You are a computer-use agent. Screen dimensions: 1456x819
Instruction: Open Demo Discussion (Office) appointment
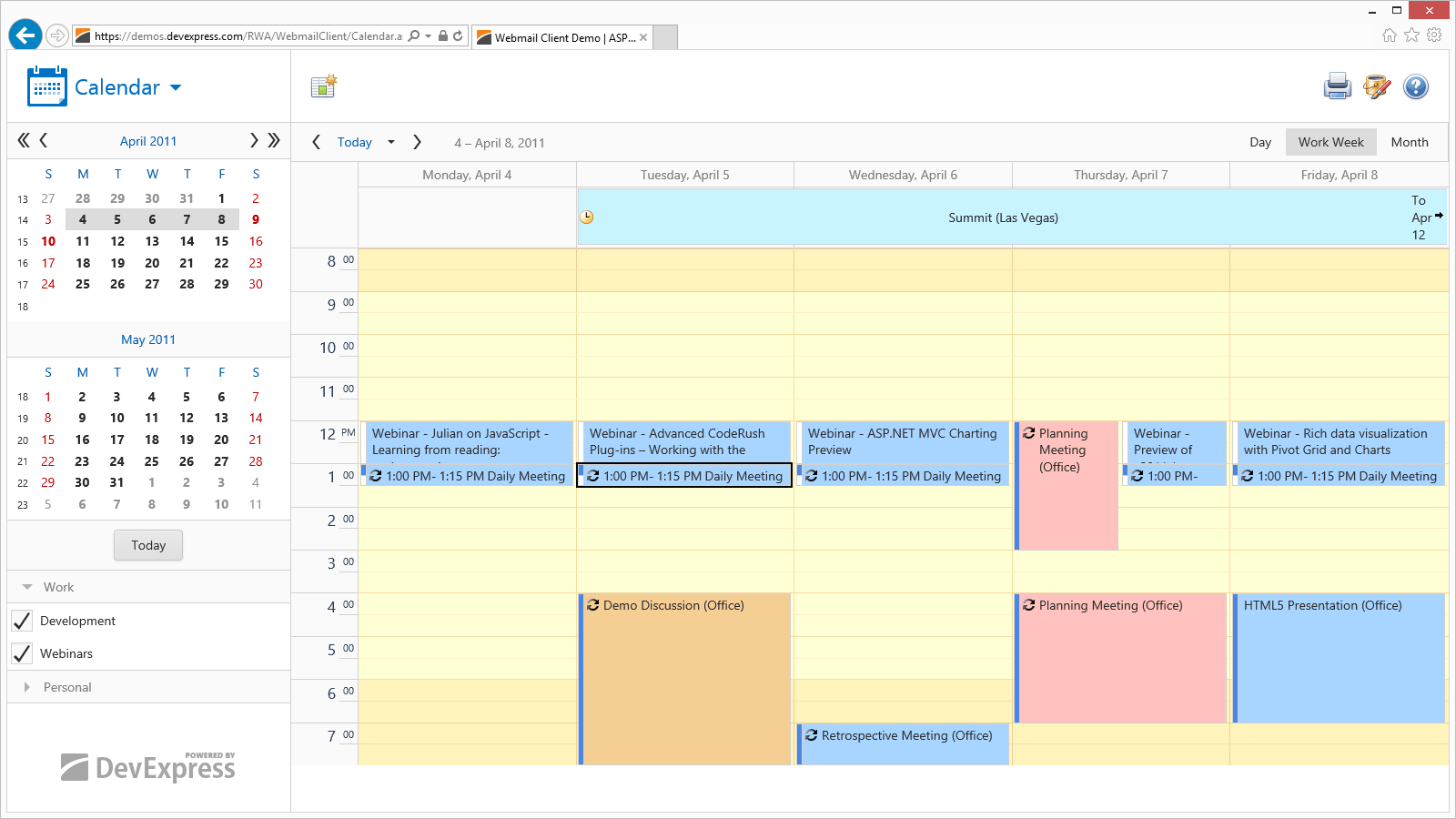[685, 679]
